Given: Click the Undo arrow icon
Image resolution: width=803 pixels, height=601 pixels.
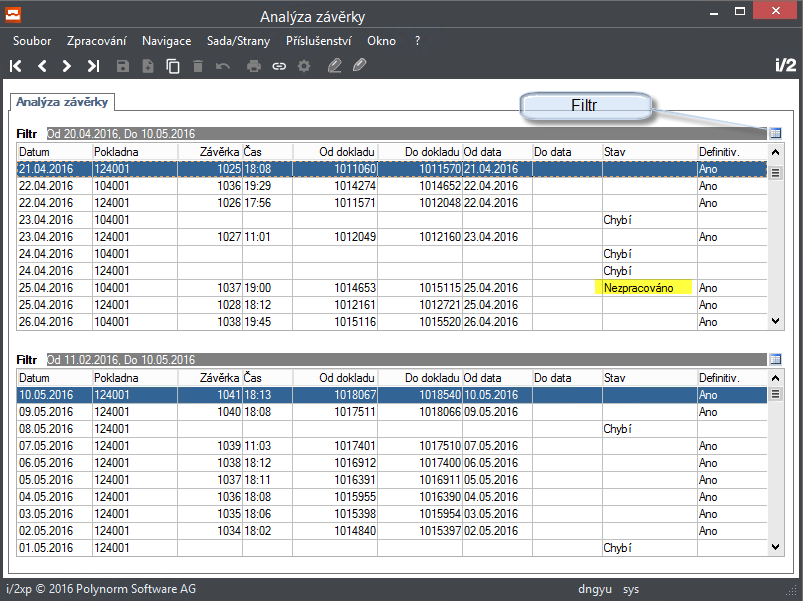Looking at the screenshot, I should (x=223, y=66).
